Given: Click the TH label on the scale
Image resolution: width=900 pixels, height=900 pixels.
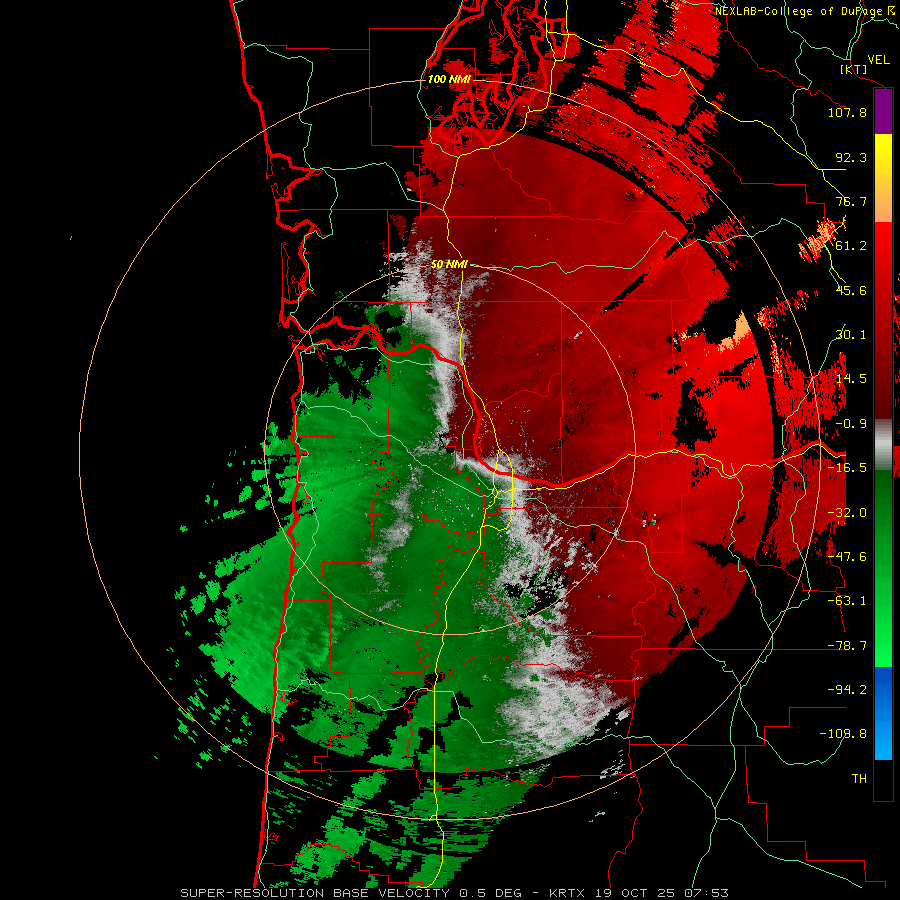Looking at the screenshot, I should [859, 779].
